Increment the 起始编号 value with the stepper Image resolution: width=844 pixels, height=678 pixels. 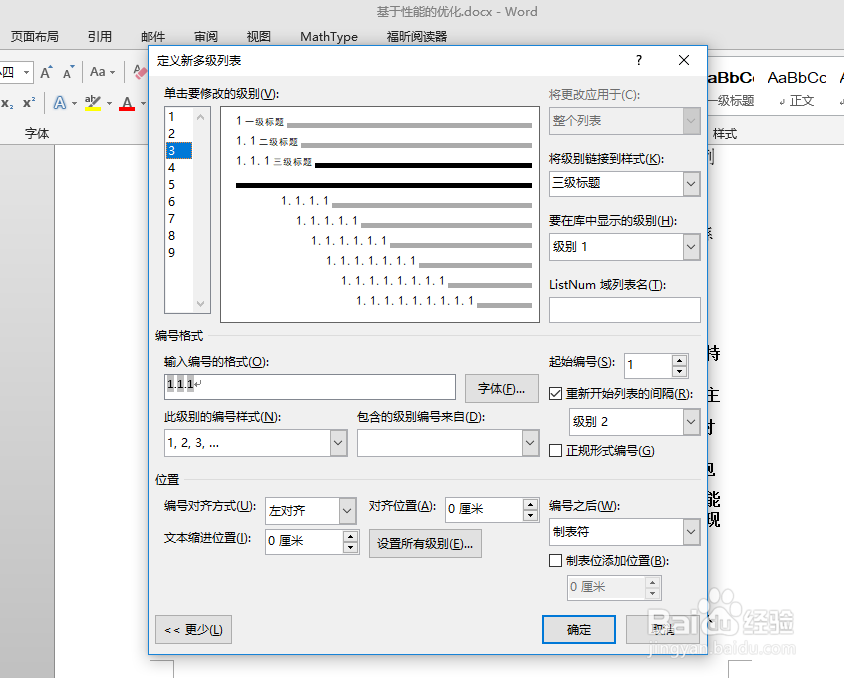(679, 360)
